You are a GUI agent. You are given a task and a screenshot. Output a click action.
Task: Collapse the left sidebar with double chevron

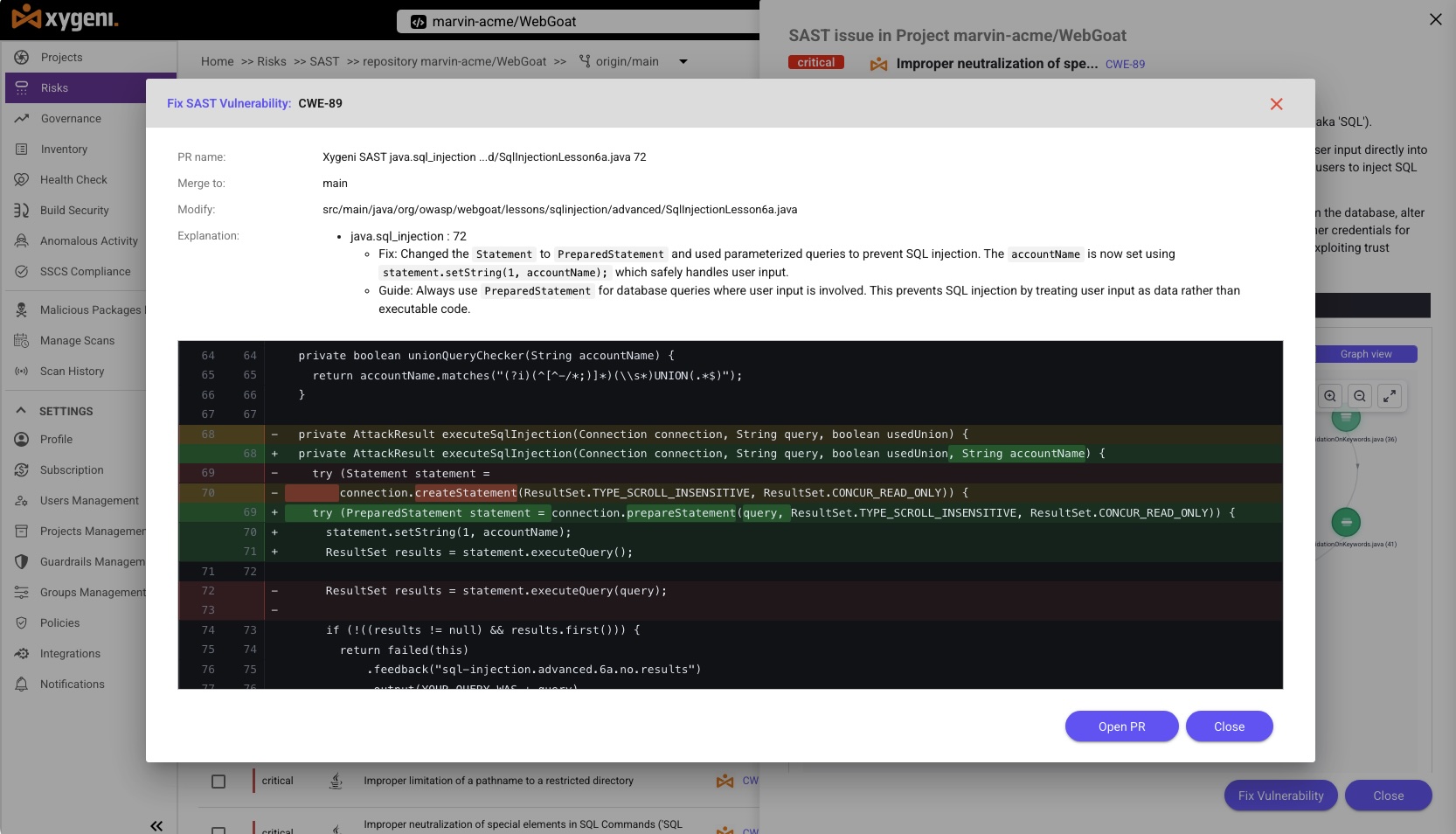click(156, 825)
